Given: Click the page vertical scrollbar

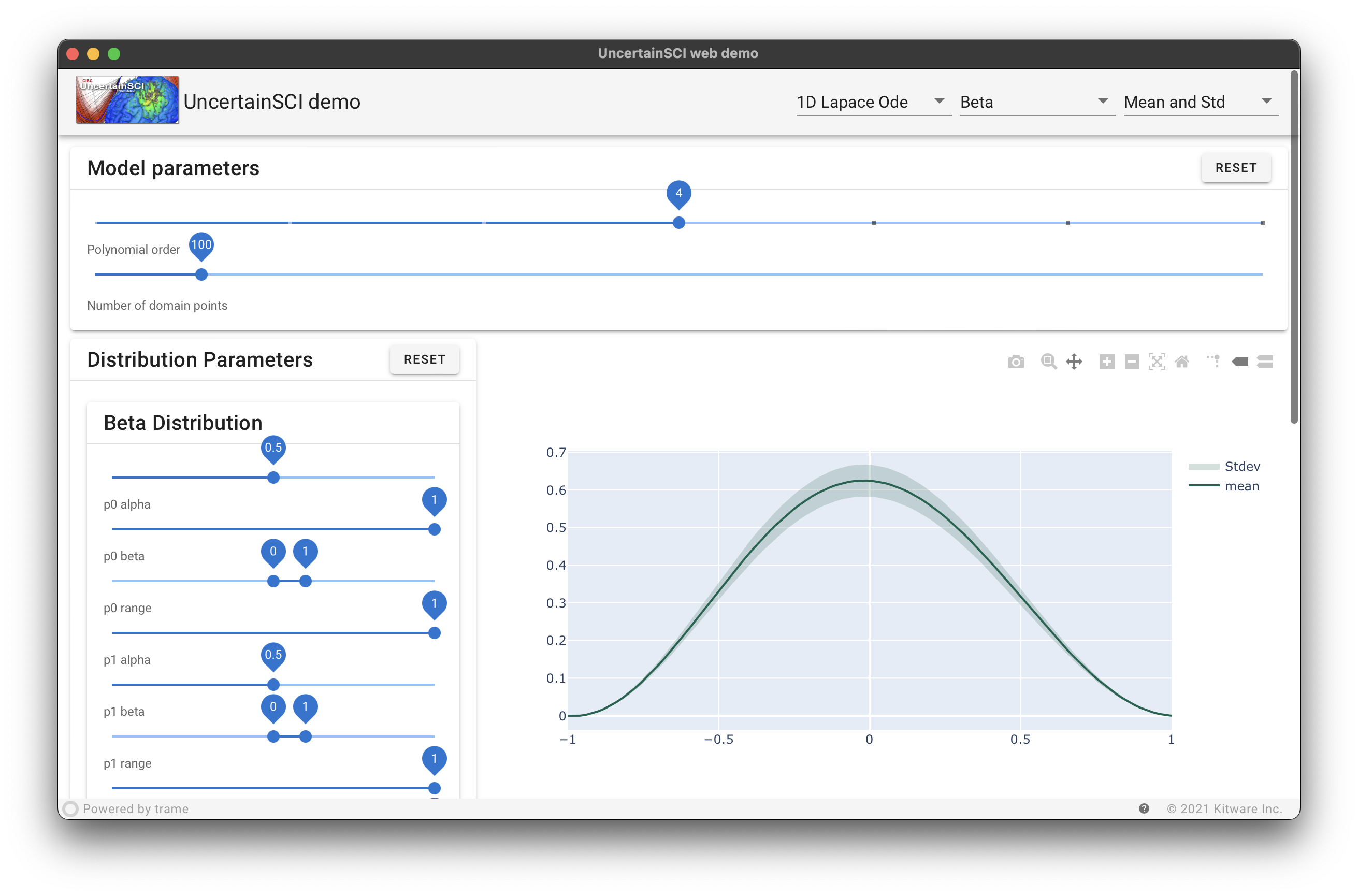Looking at the screenshot, I should tap(1294, 247).
